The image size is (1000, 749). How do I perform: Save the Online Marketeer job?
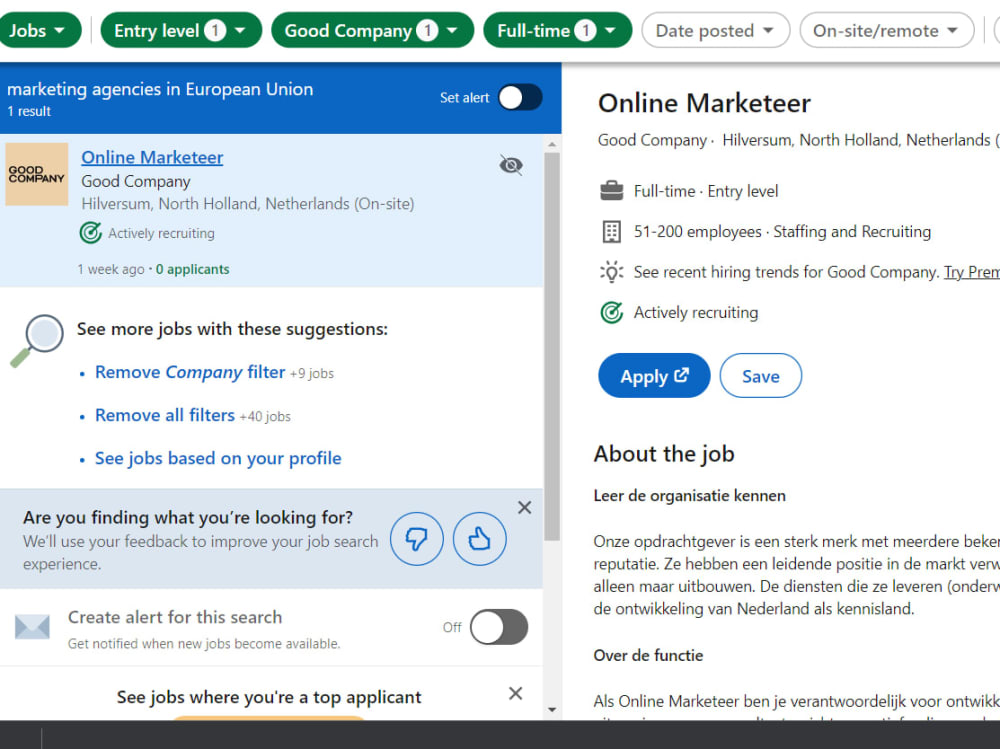tap(761, 376)
